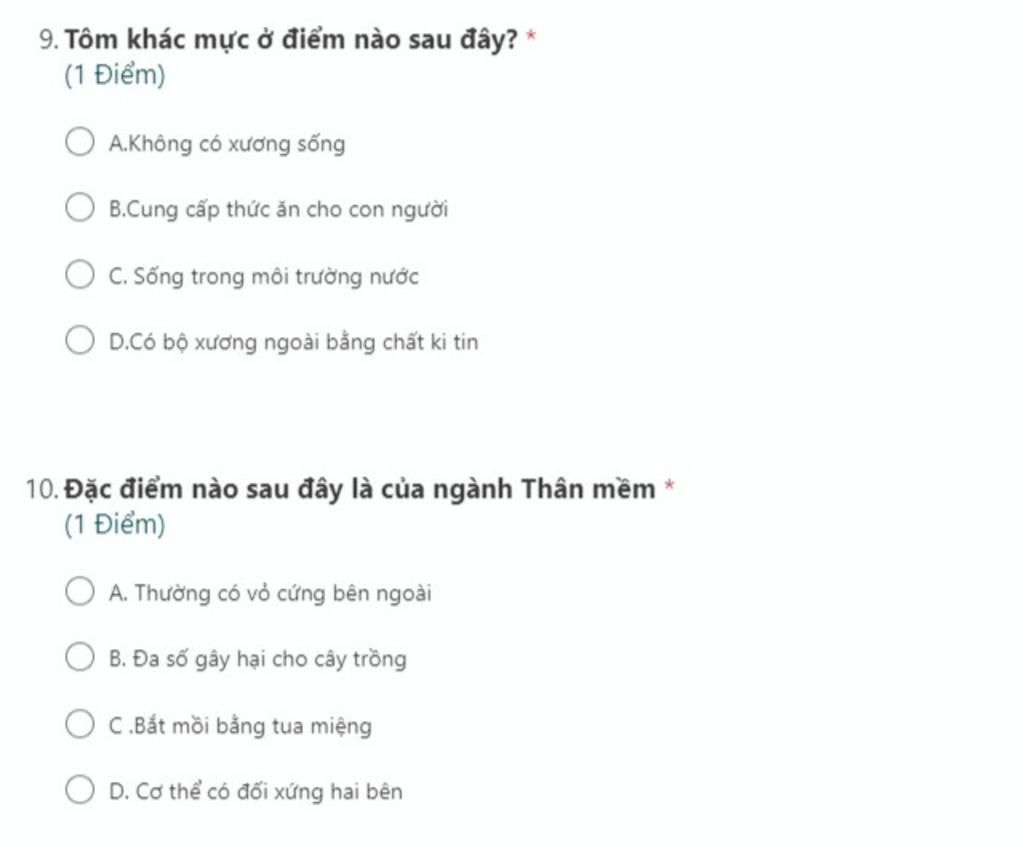
Task: Click question 10 title about ngành Thân mềm
Action: pos(360,490)
